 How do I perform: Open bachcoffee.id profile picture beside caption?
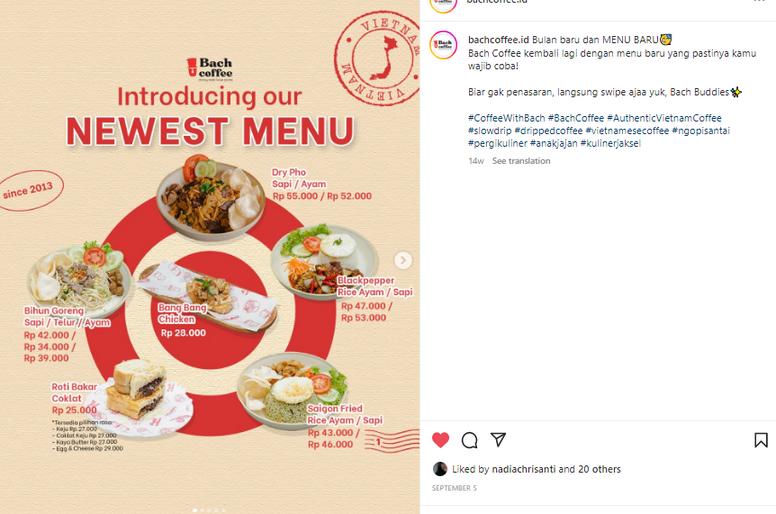443,45
